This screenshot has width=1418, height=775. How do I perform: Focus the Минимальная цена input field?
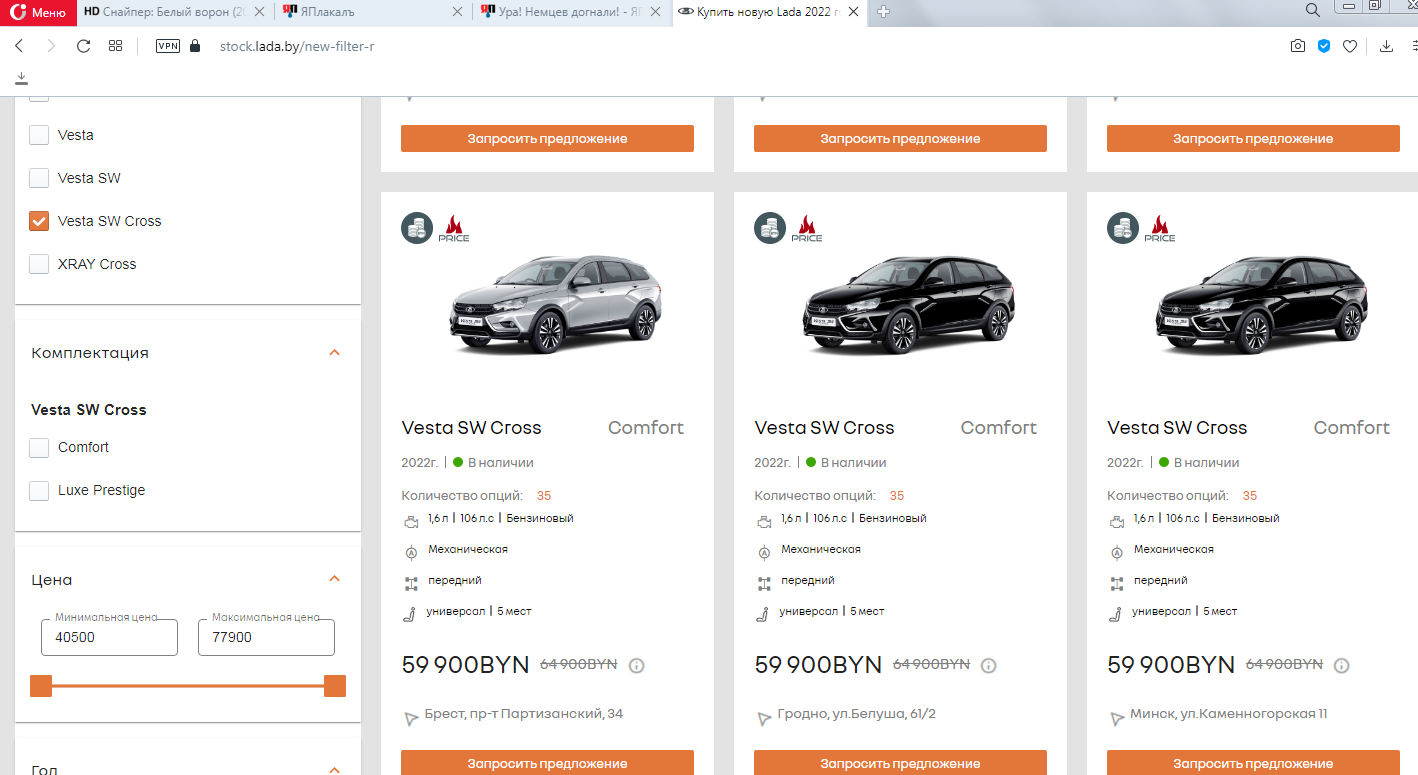tap(109, 637)
